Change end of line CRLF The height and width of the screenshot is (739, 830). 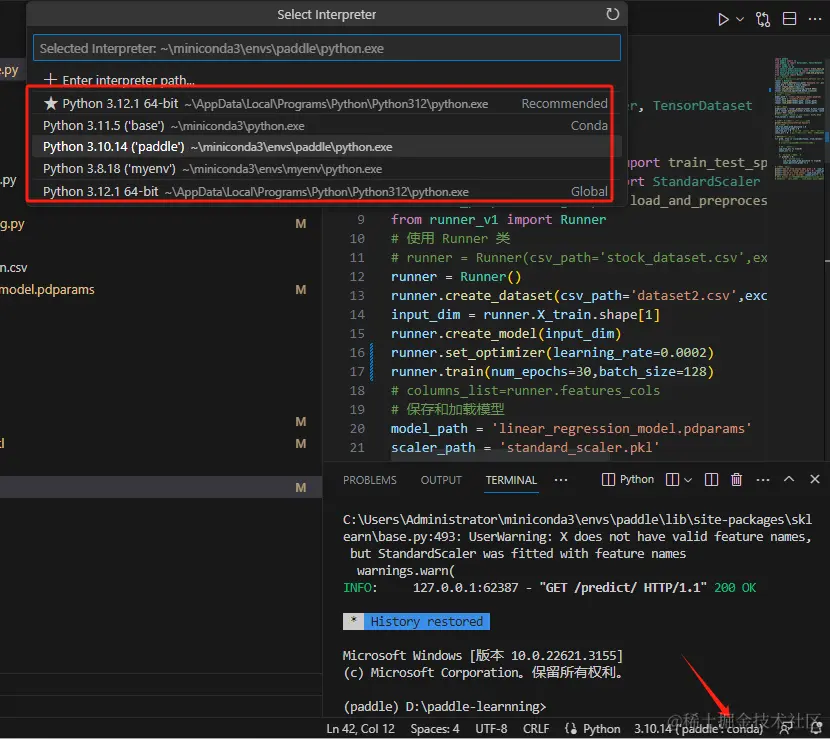tap(536, 729)
